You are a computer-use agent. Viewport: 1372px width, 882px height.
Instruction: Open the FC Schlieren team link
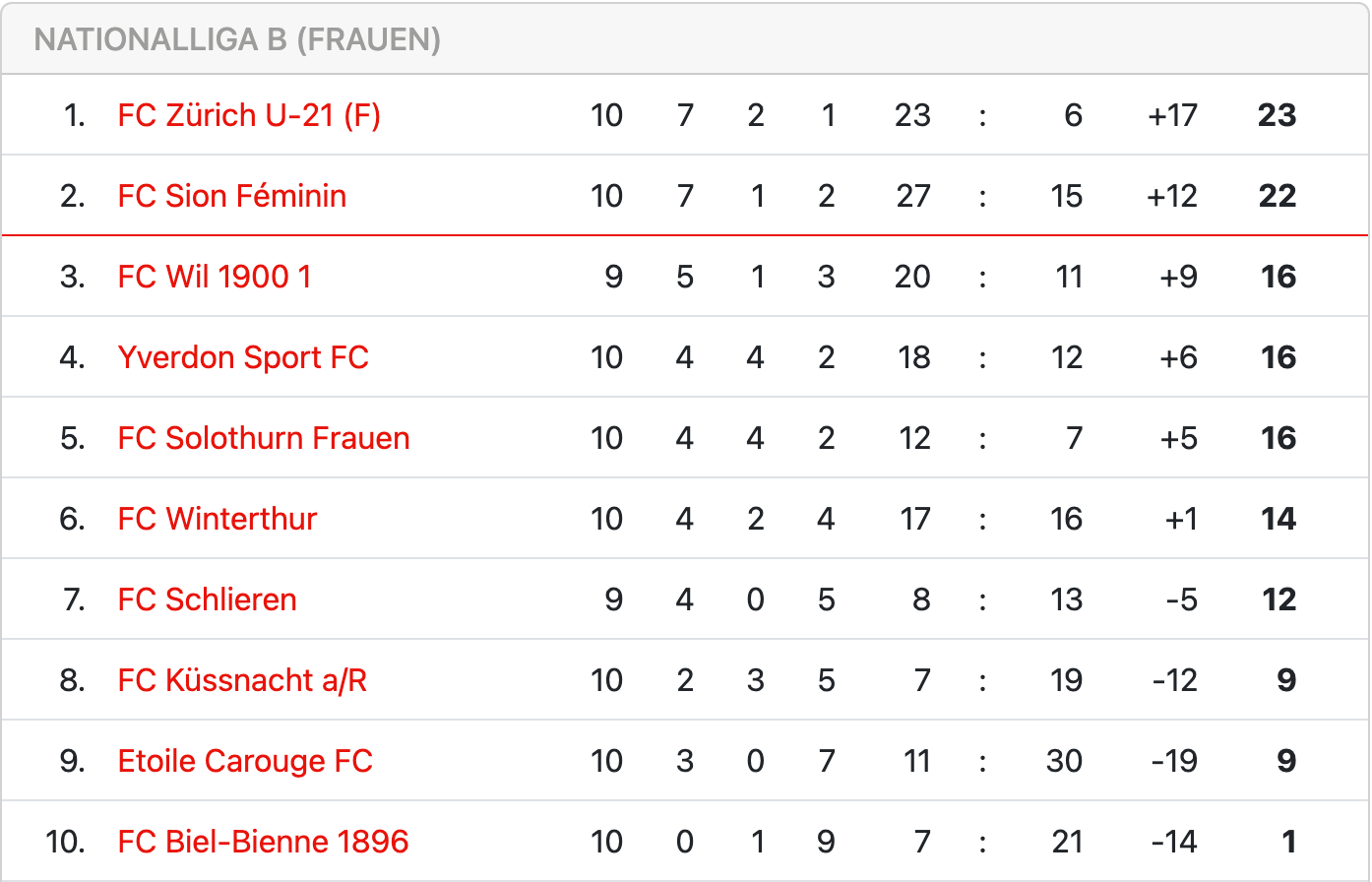pos(207,599)
